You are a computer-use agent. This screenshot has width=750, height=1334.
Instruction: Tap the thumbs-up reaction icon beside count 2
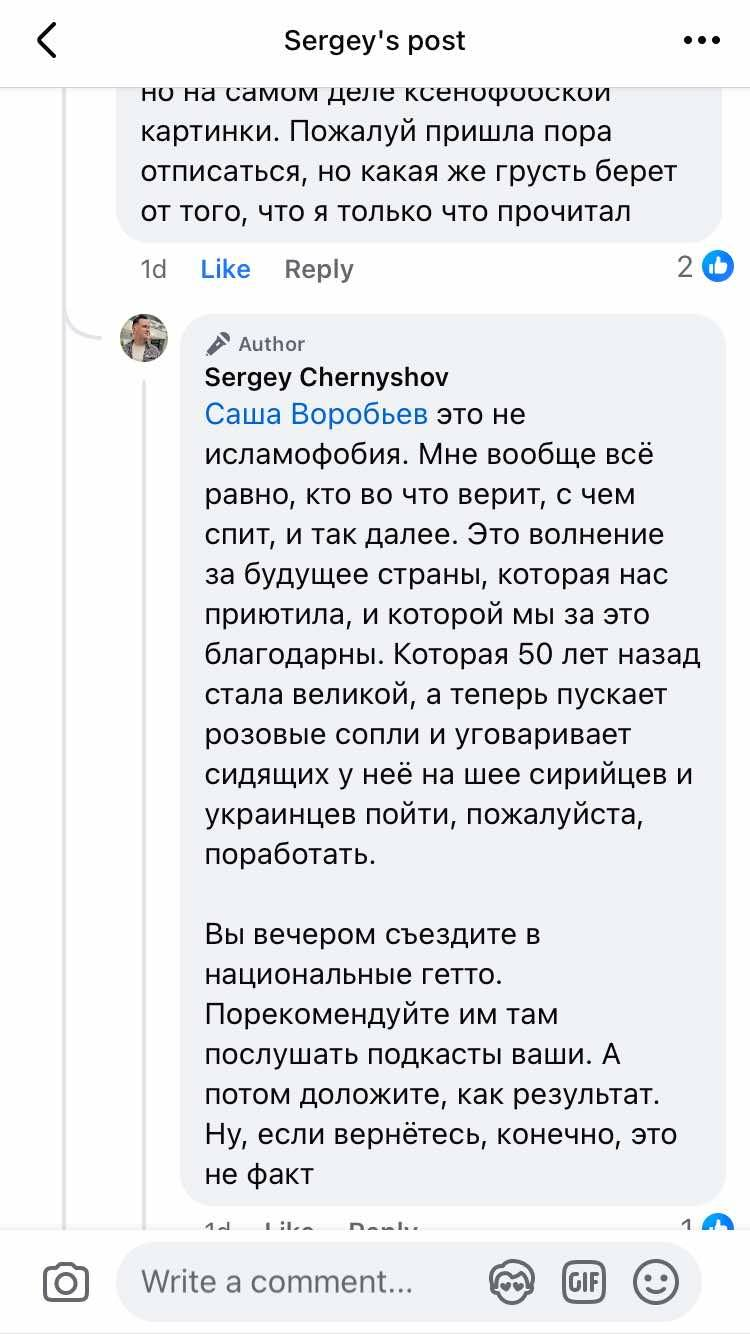718,266
